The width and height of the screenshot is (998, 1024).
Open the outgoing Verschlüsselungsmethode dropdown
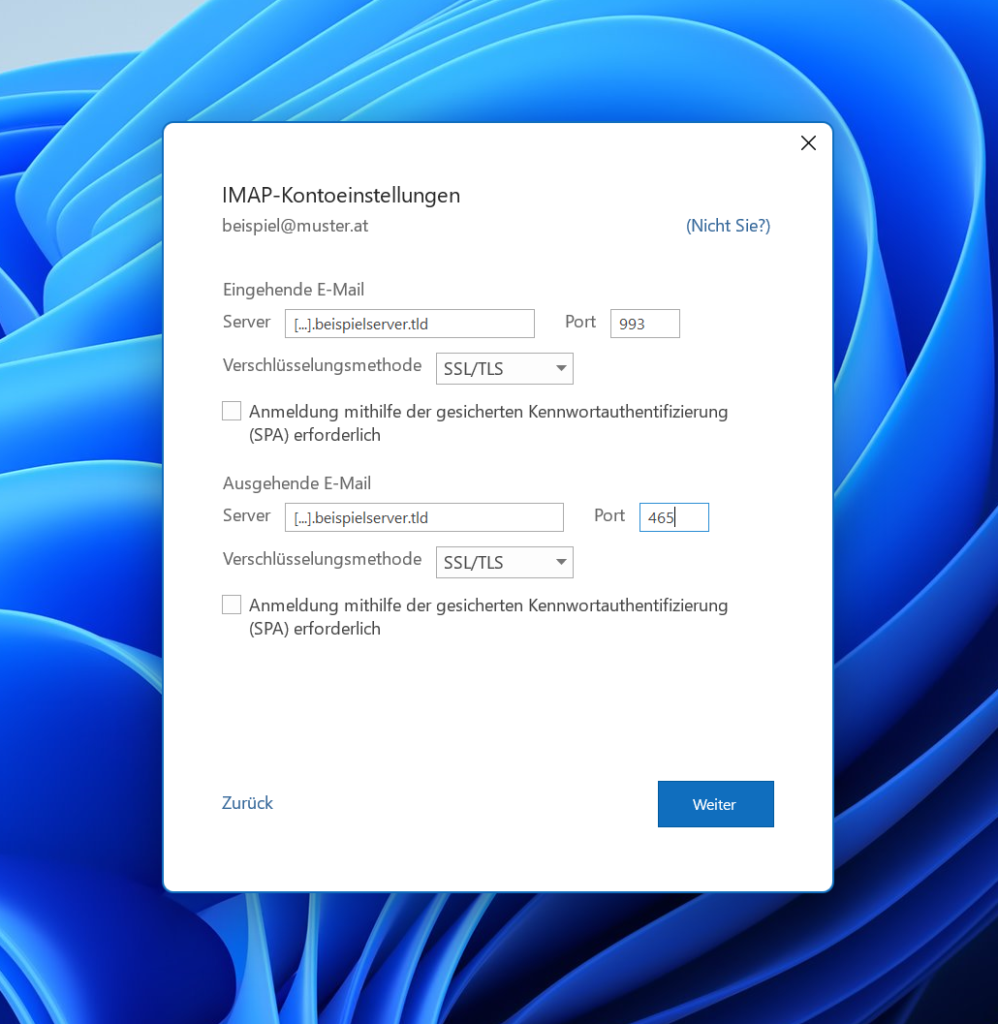[x=504, y=562]
